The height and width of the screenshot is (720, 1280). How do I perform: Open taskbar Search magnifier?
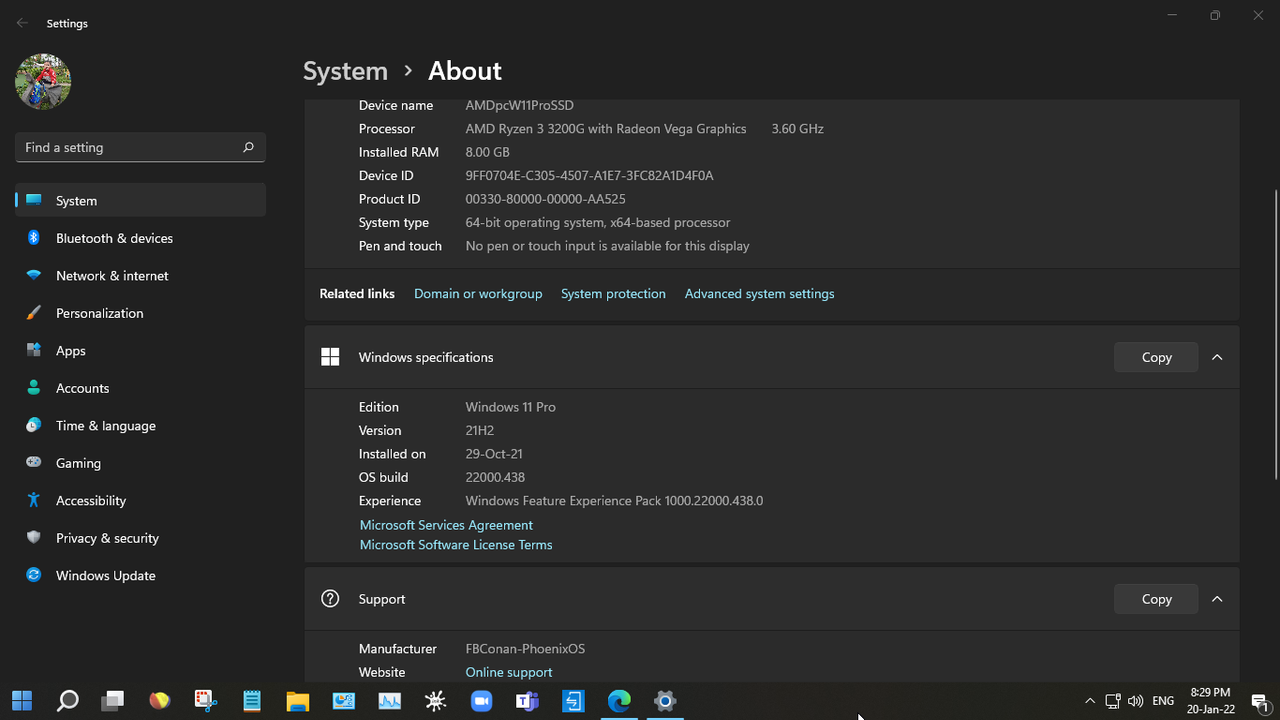pyautogui.click(x=67, y=701)
